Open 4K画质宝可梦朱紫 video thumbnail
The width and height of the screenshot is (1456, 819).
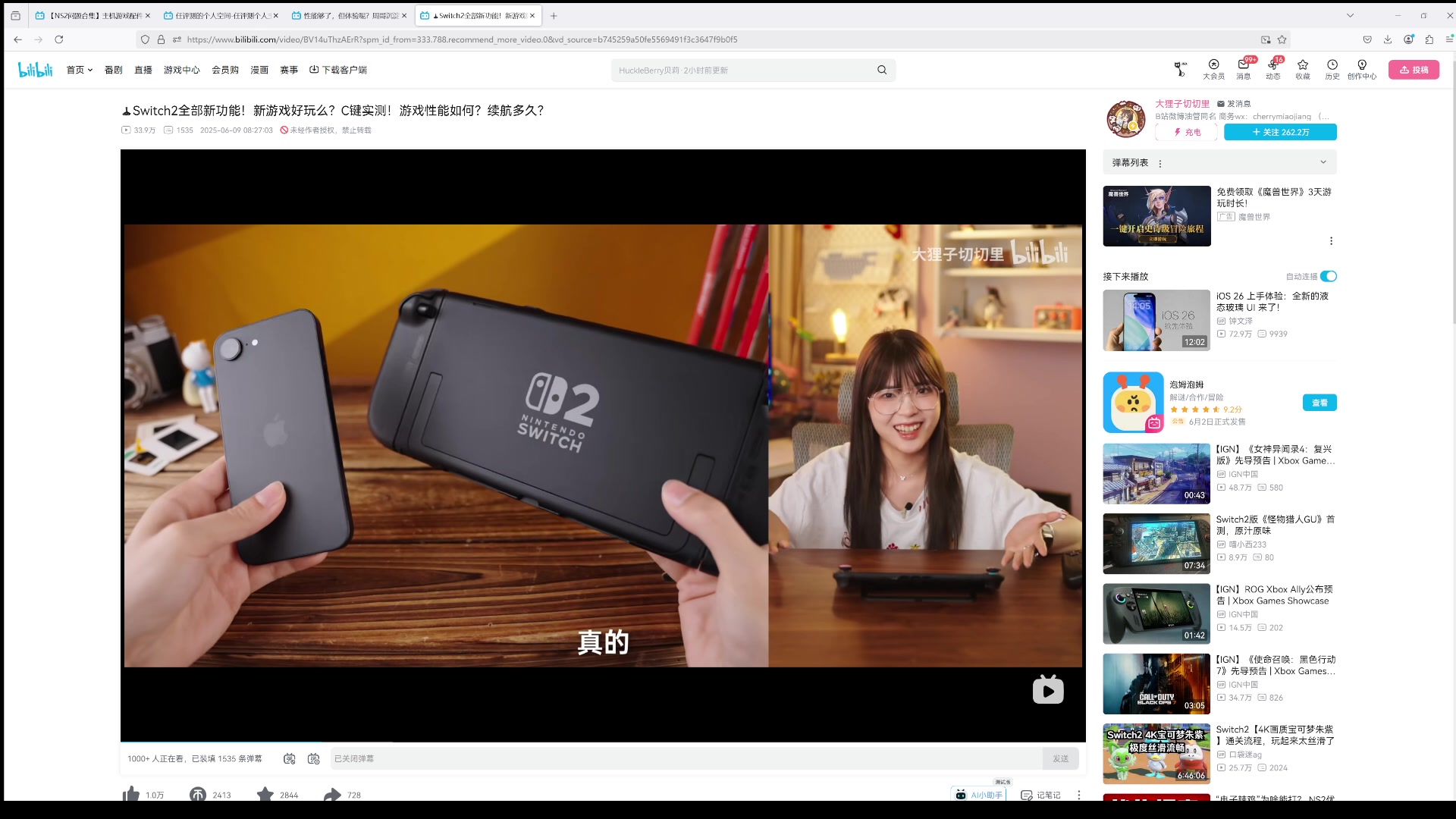pos(1156,754)
